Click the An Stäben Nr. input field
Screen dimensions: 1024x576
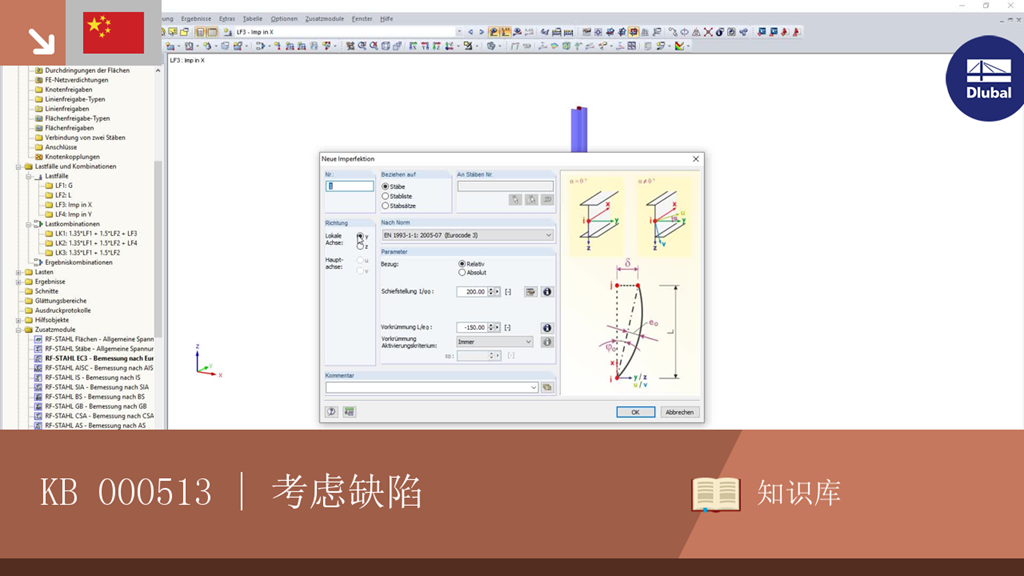[505, 186]
